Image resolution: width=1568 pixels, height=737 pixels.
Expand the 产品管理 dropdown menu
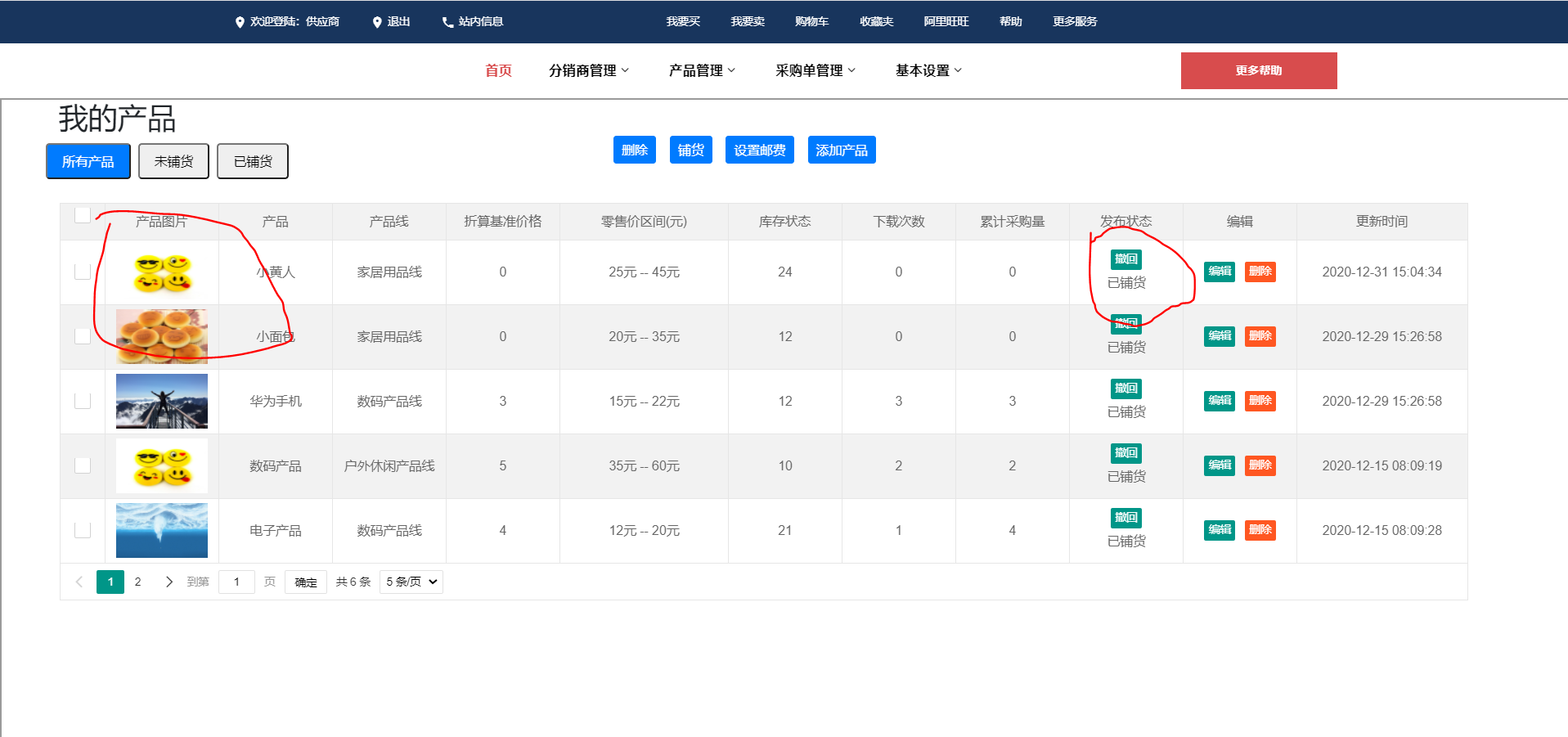[701, 70]
